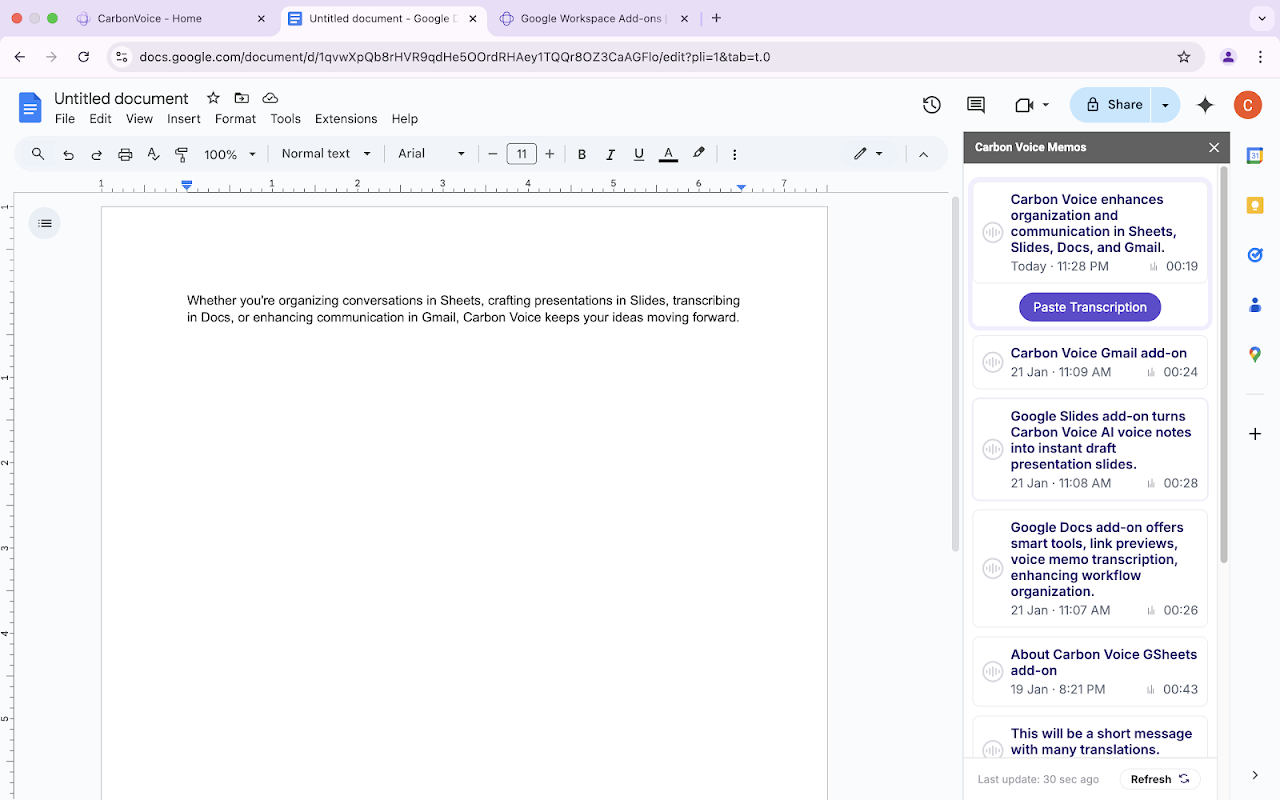Switch to the CarbonVoice - Home tab
1280x800 pixels.
tap(171, 18)
